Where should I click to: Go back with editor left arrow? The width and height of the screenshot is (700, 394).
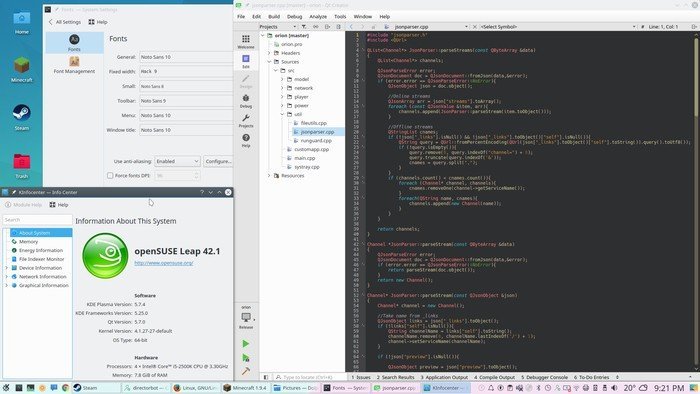351,27
